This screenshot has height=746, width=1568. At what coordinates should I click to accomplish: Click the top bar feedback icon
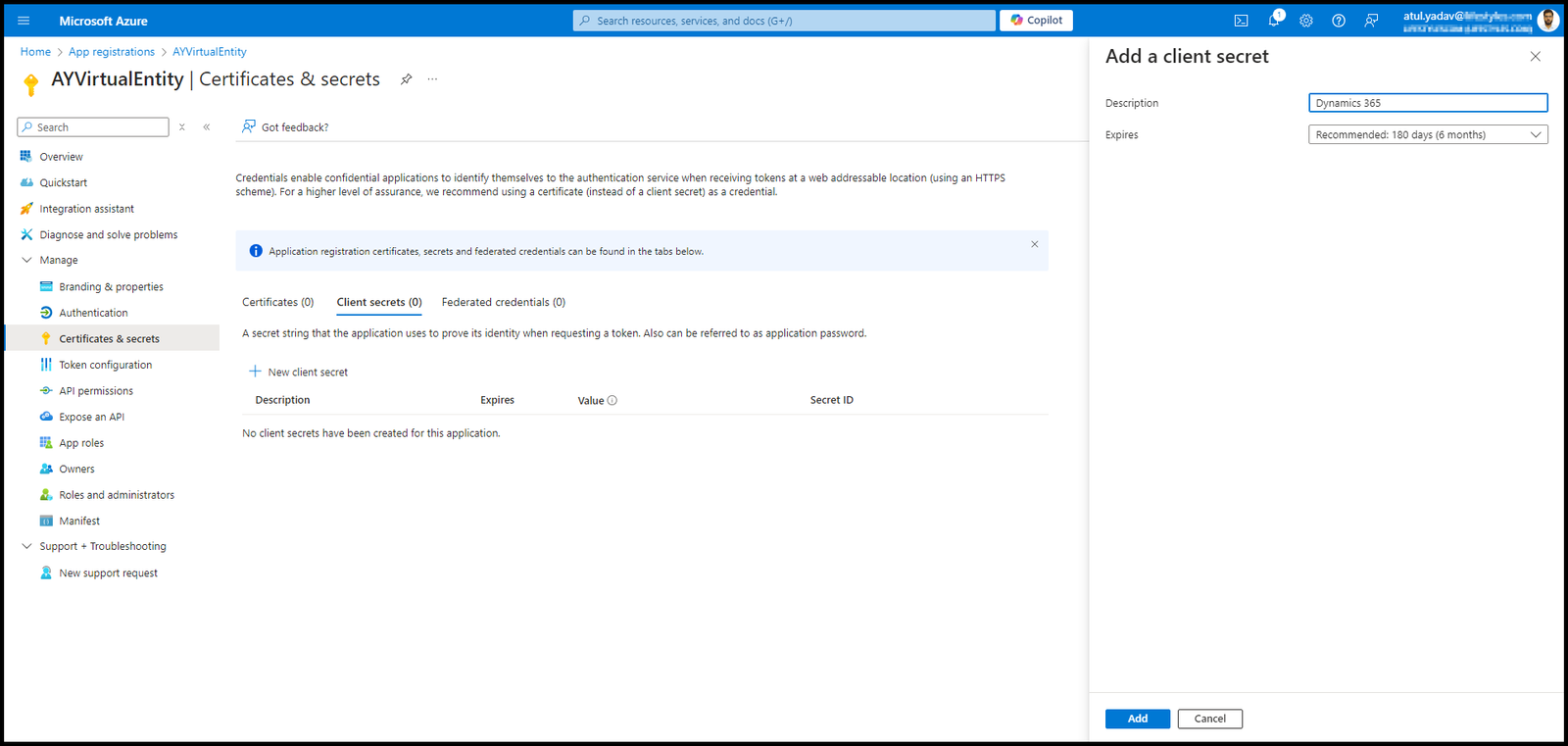1371,21
